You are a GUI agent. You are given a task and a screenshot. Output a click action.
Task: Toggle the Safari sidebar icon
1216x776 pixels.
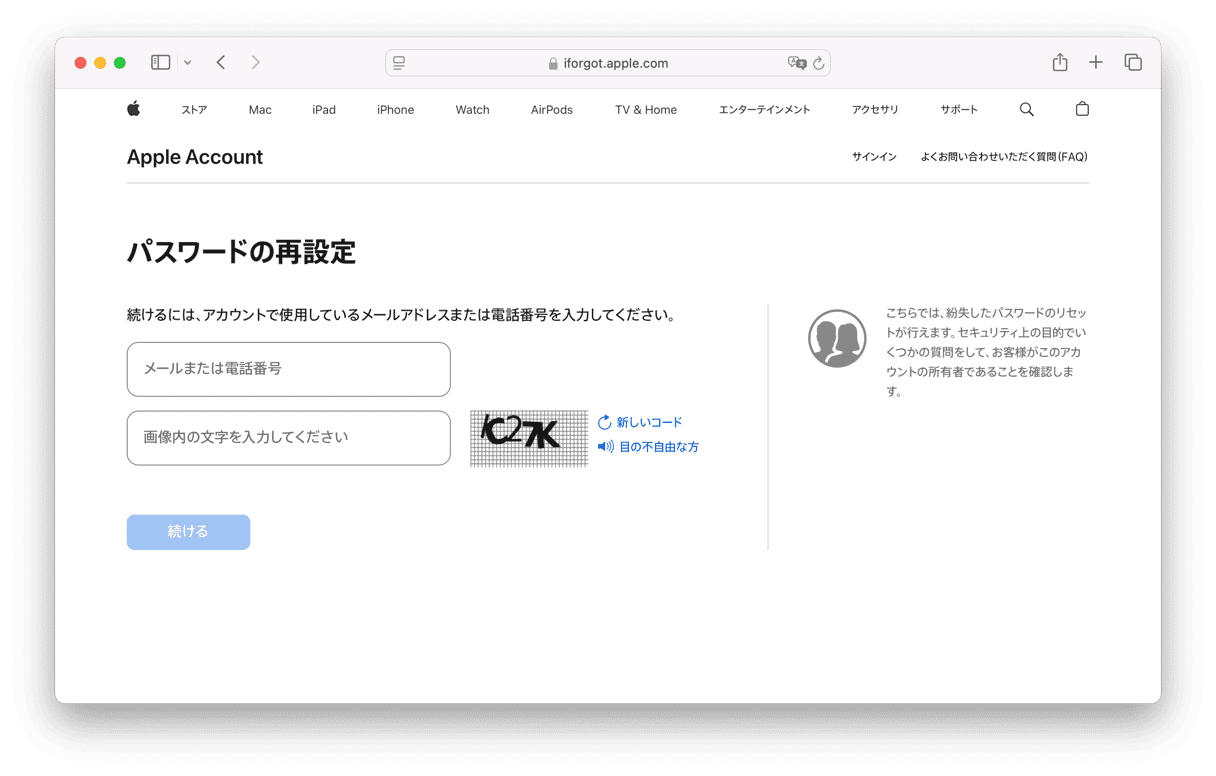[x=160, y=63]
